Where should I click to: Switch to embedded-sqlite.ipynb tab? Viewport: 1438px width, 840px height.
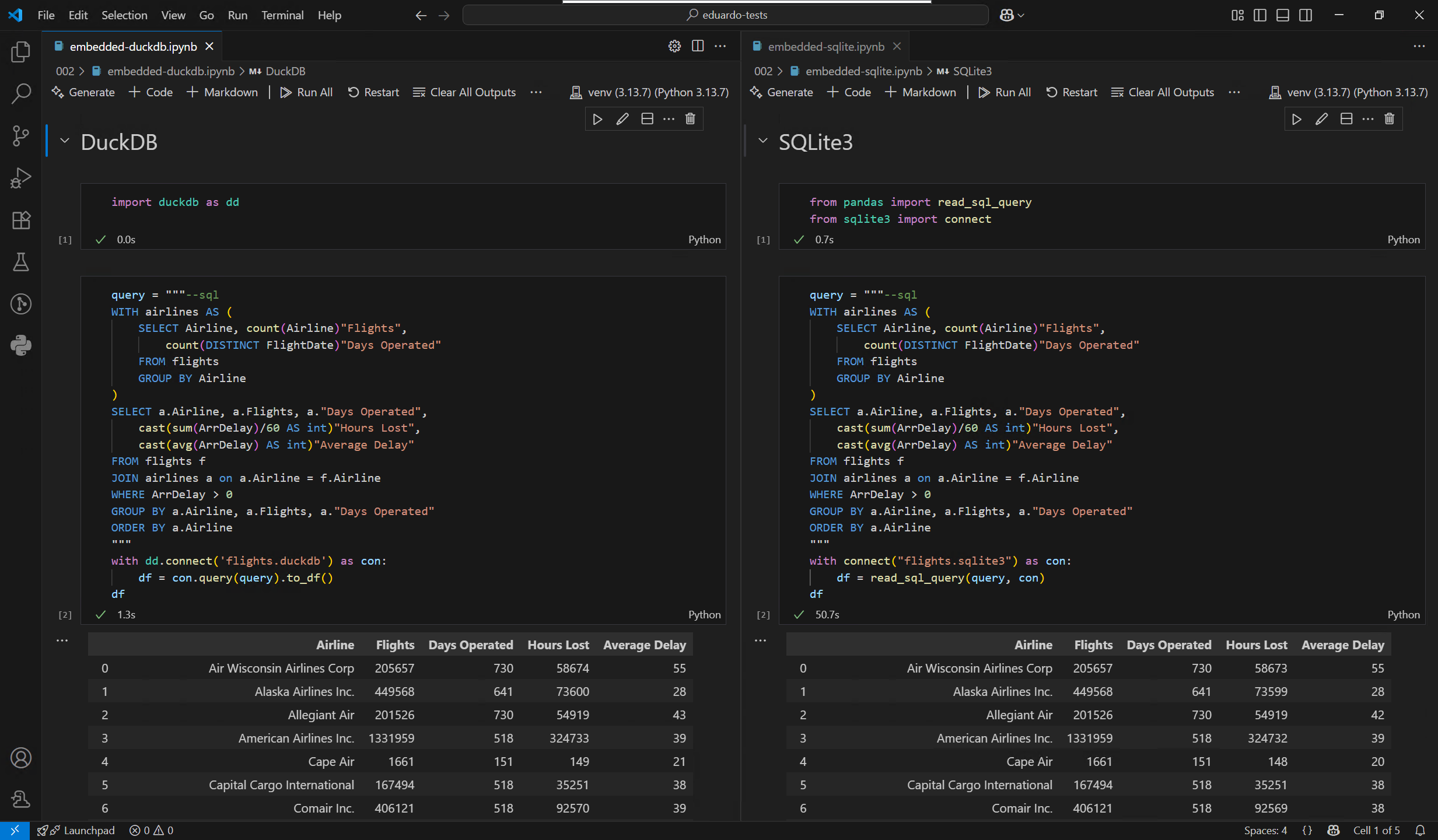[825, 47]
